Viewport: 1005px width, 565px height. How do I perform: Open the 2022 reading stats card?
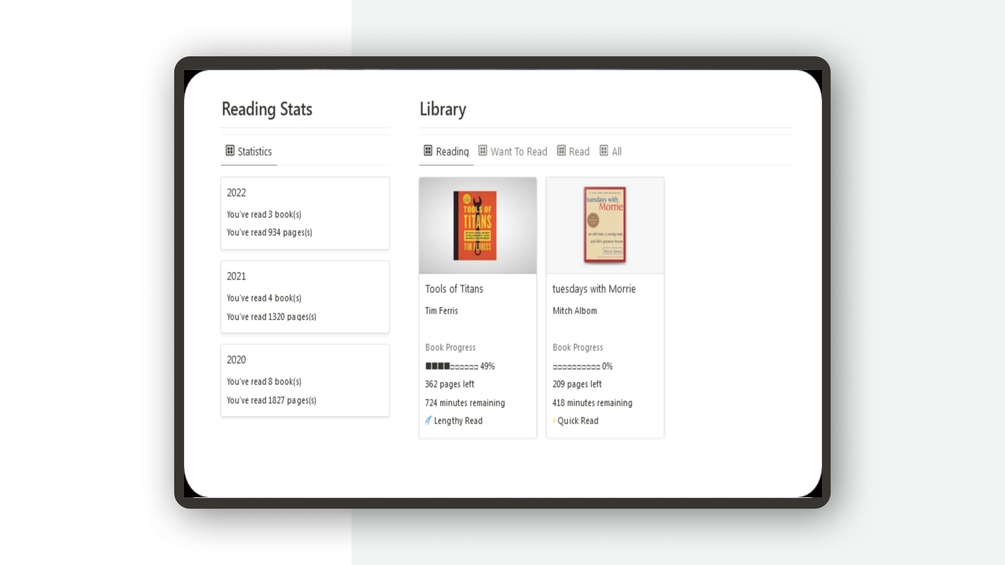(x=305, y=213)
